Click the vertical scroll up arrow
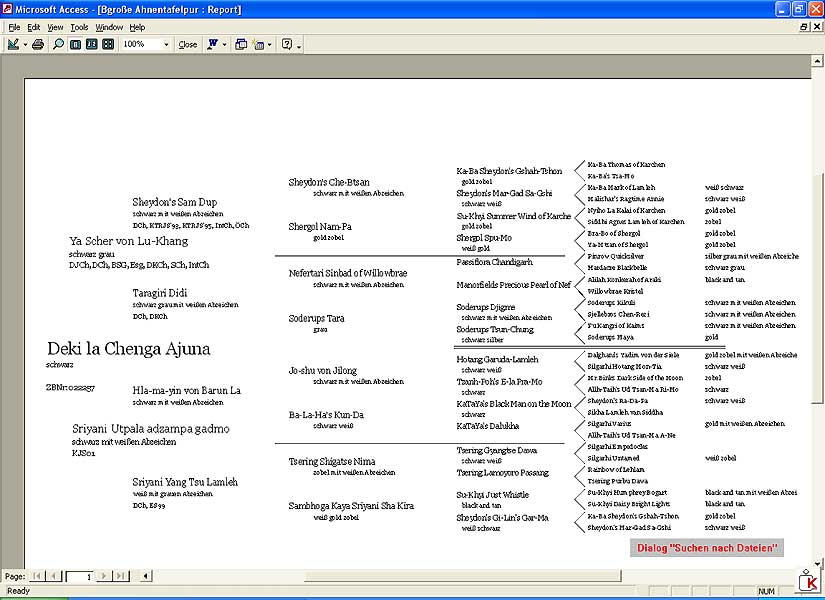Screen dimensions: 825x600 click(817, 61)
